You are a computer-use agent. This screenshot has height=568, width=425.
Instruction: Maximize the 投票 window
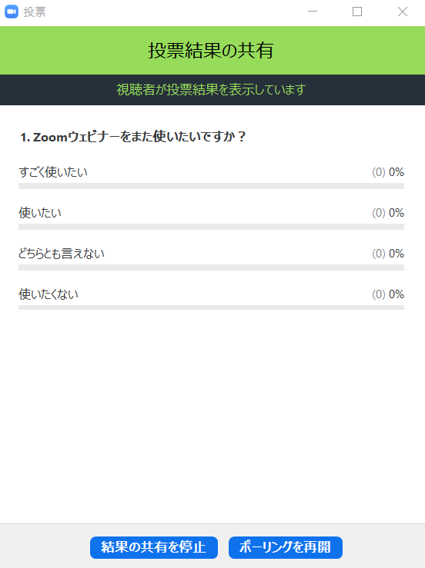point(357,12)
